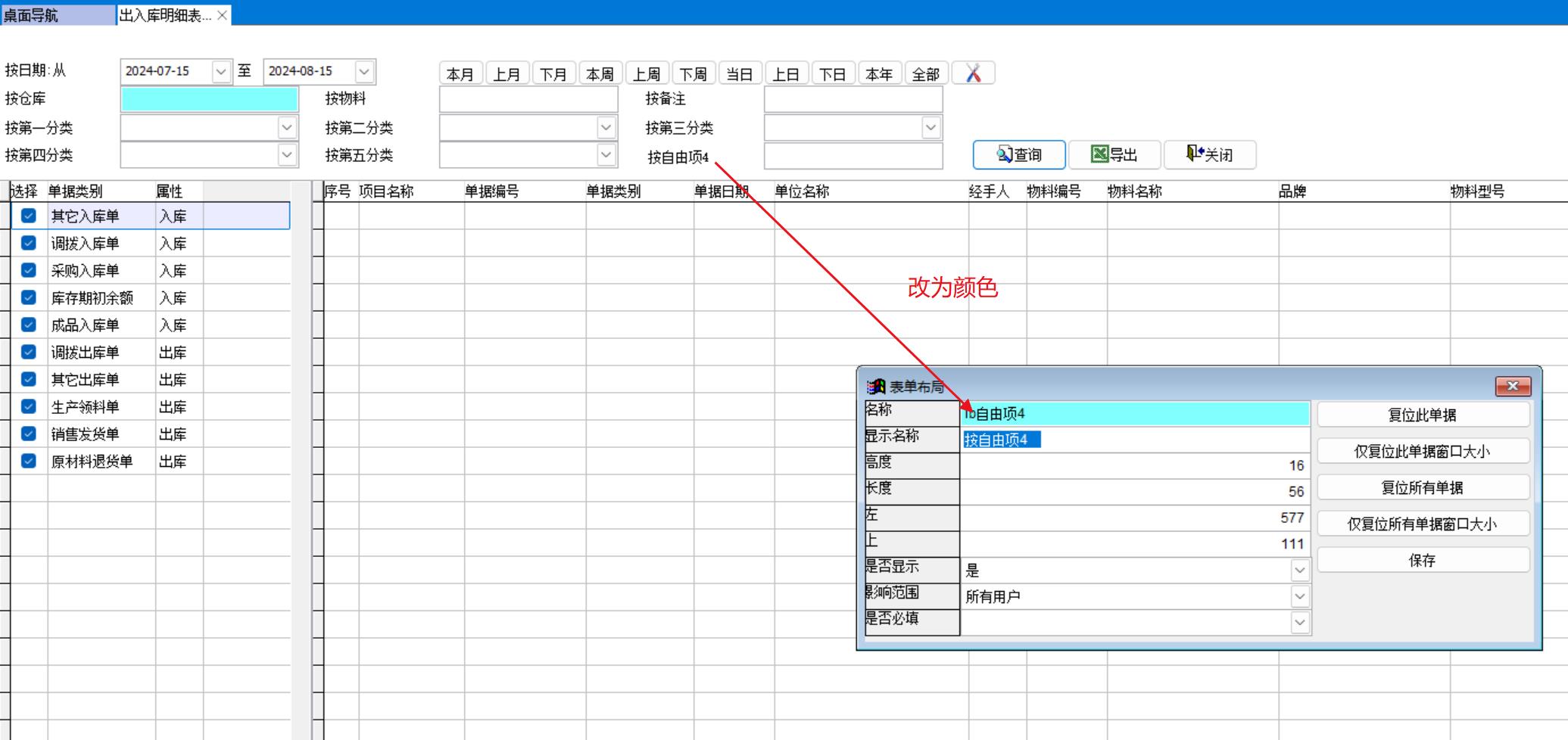Screen dimensions: 1568x740
Task: Click the 保存 button in layout dialog
Action: pyautogui.click(x=1422, y=561)
